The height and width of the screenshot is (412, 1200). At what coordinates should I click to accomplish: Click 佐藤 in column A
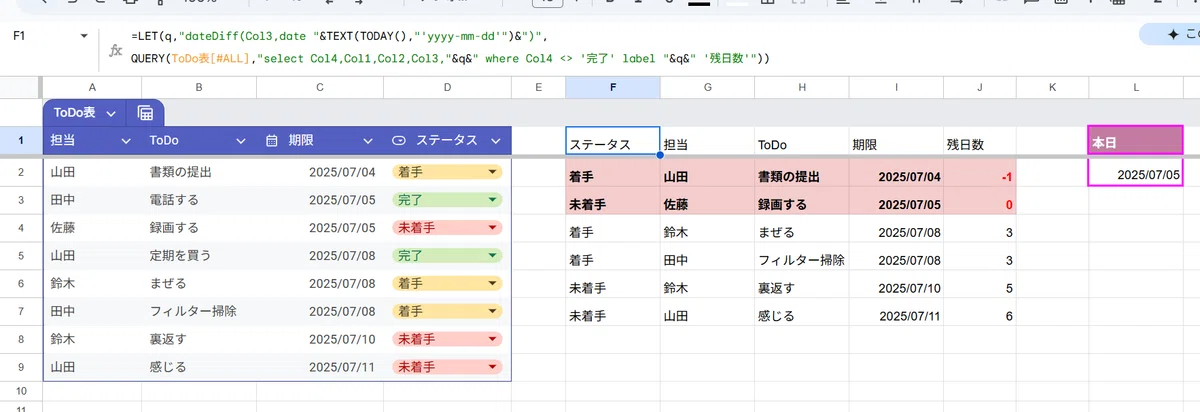coord(63,227)
